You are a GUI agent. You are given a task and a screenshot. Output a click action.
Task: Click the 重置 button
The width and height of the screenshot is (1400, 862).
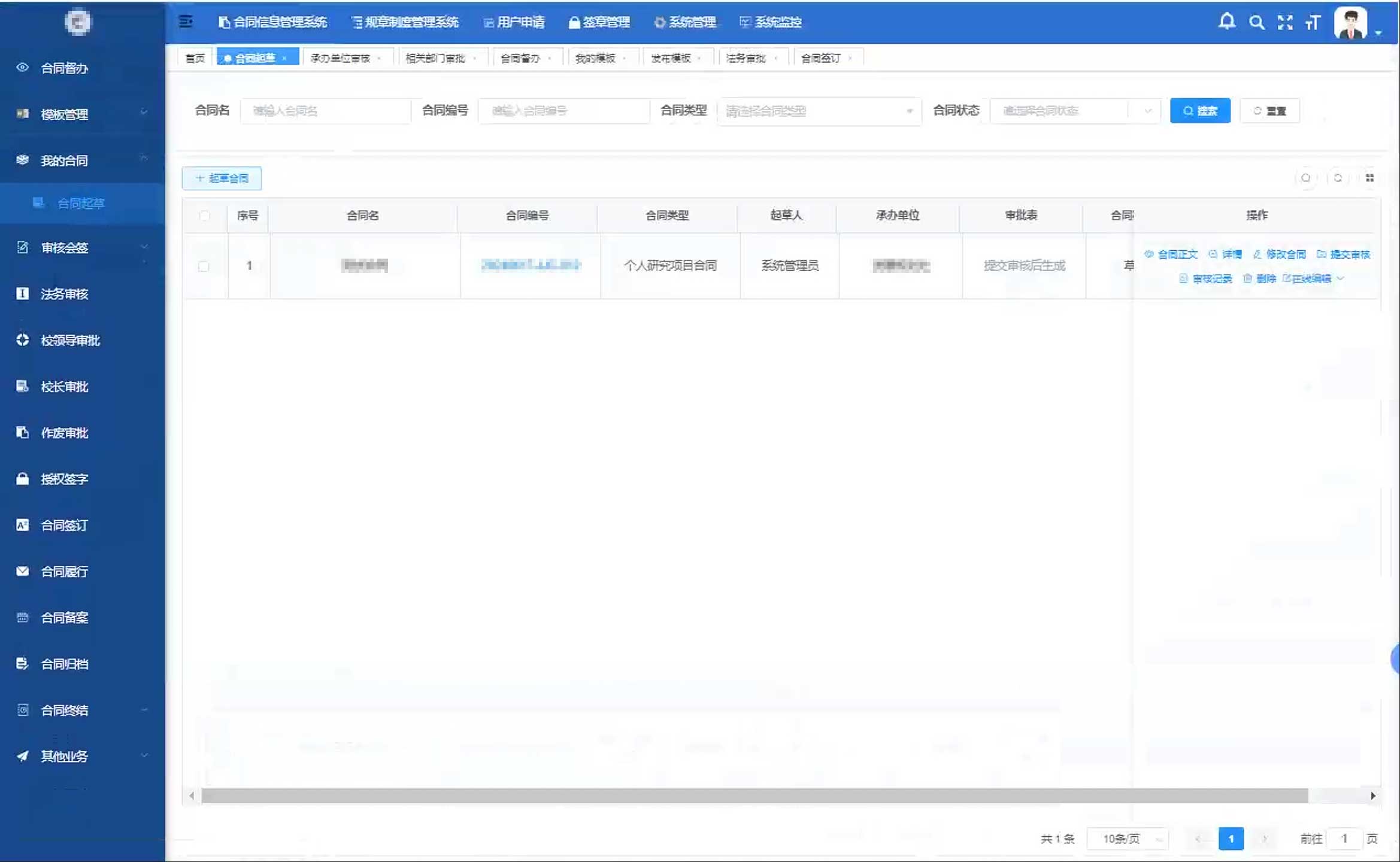pyautogui.click(x=1269, y=111)
